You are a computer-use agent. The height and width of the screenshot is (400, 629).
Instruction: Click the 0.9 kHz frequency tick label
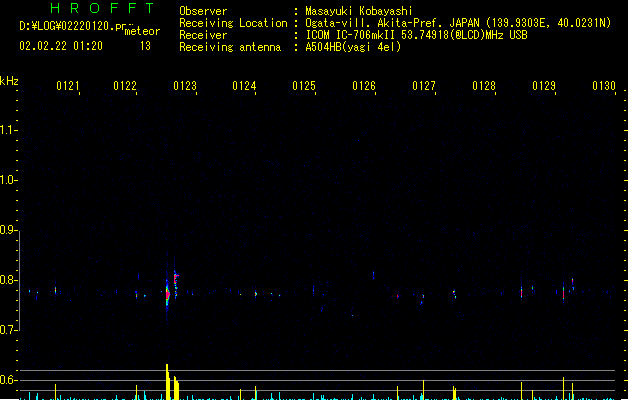coord(8,230)
